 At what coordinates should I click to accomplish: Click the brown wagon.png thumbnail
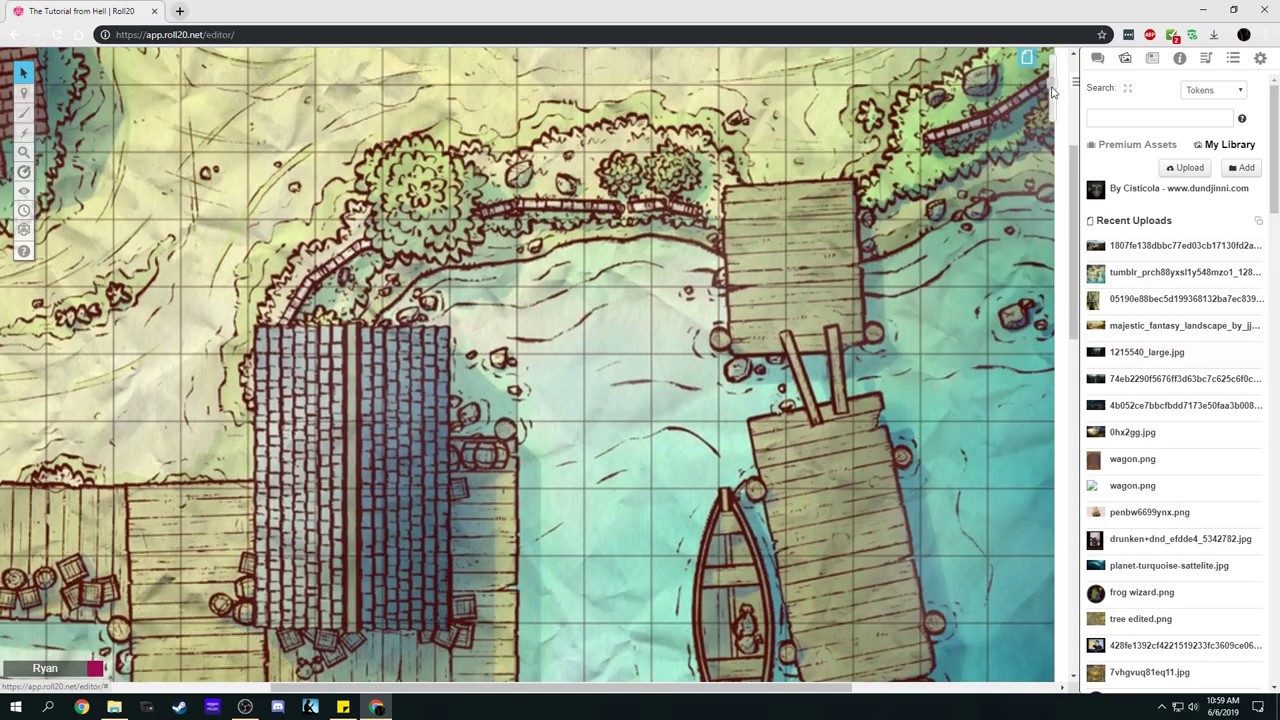[x=1094, y=459]
